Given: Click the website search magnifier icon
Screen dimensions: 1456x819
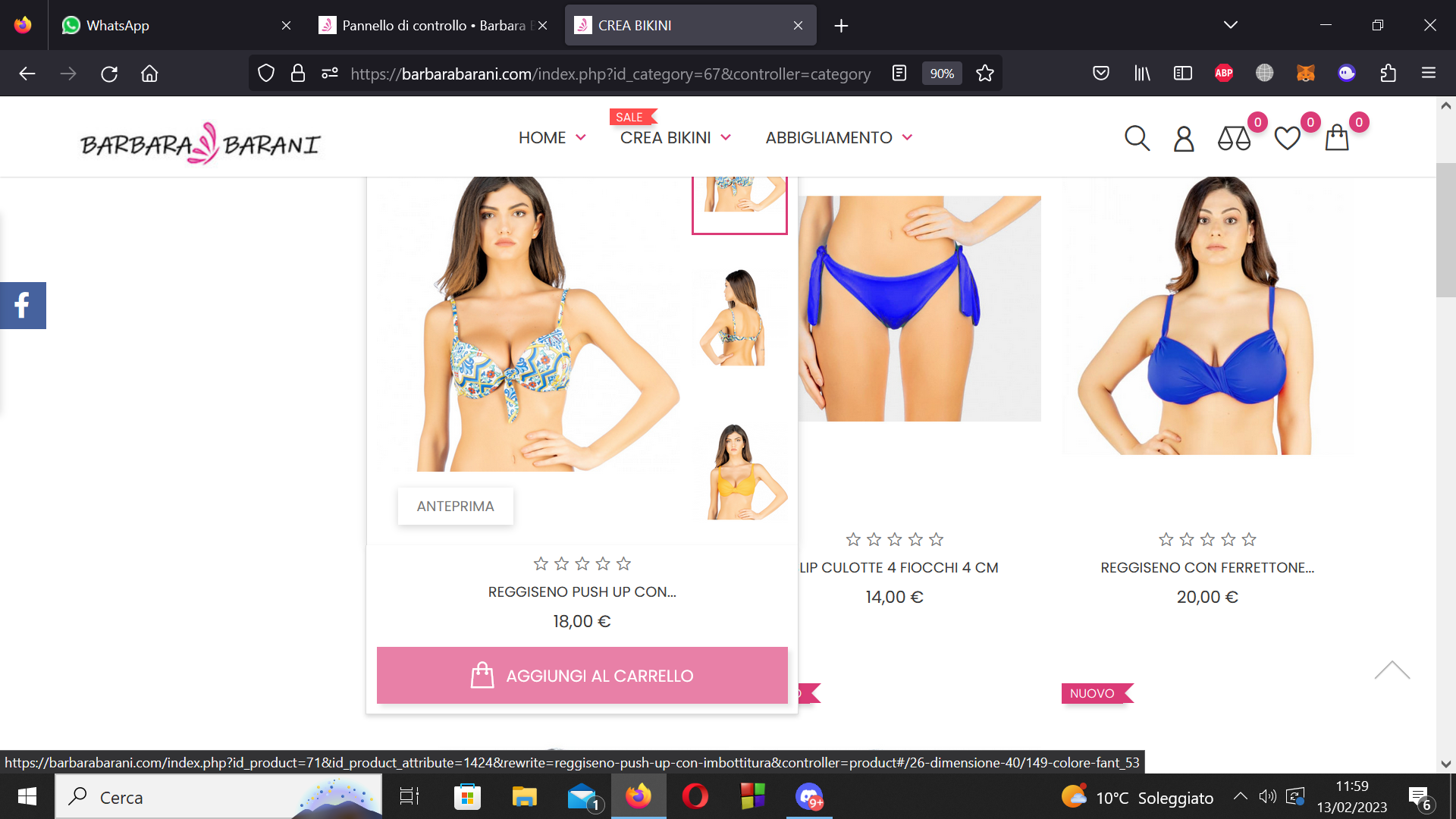Looking at the screenshot, I should [1137, 138].
